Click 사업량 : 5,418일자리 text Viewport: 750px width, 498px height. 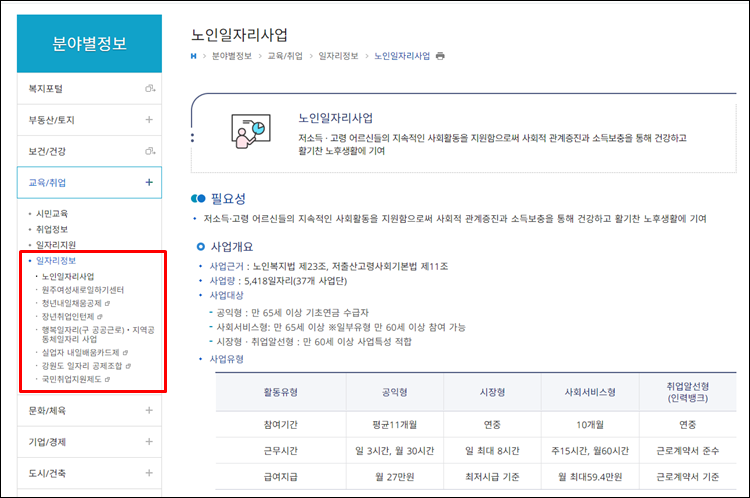pyautogui.click(x=278, y=281)
